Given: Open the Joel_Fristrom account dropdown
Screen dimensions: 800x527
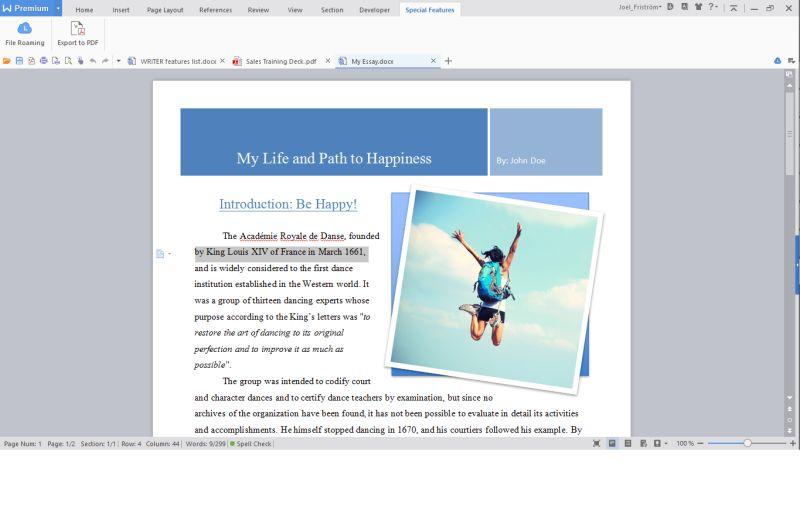Looking at the screenshot, I should pyautogui.click(x=640, y=7).
